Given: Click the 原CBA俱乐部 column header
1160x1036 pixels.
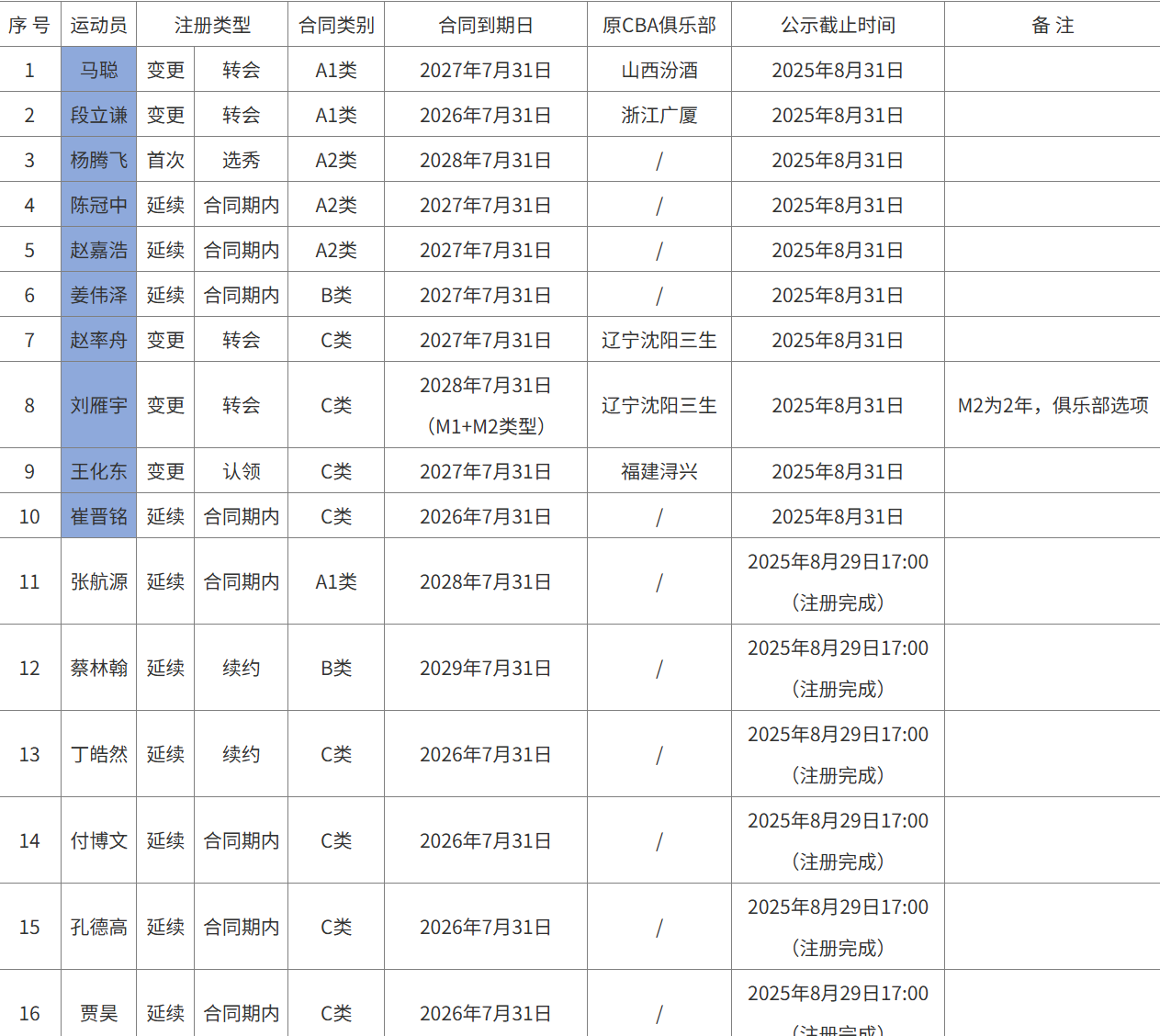Looking at the screenshot, I should tap(658, 25).
